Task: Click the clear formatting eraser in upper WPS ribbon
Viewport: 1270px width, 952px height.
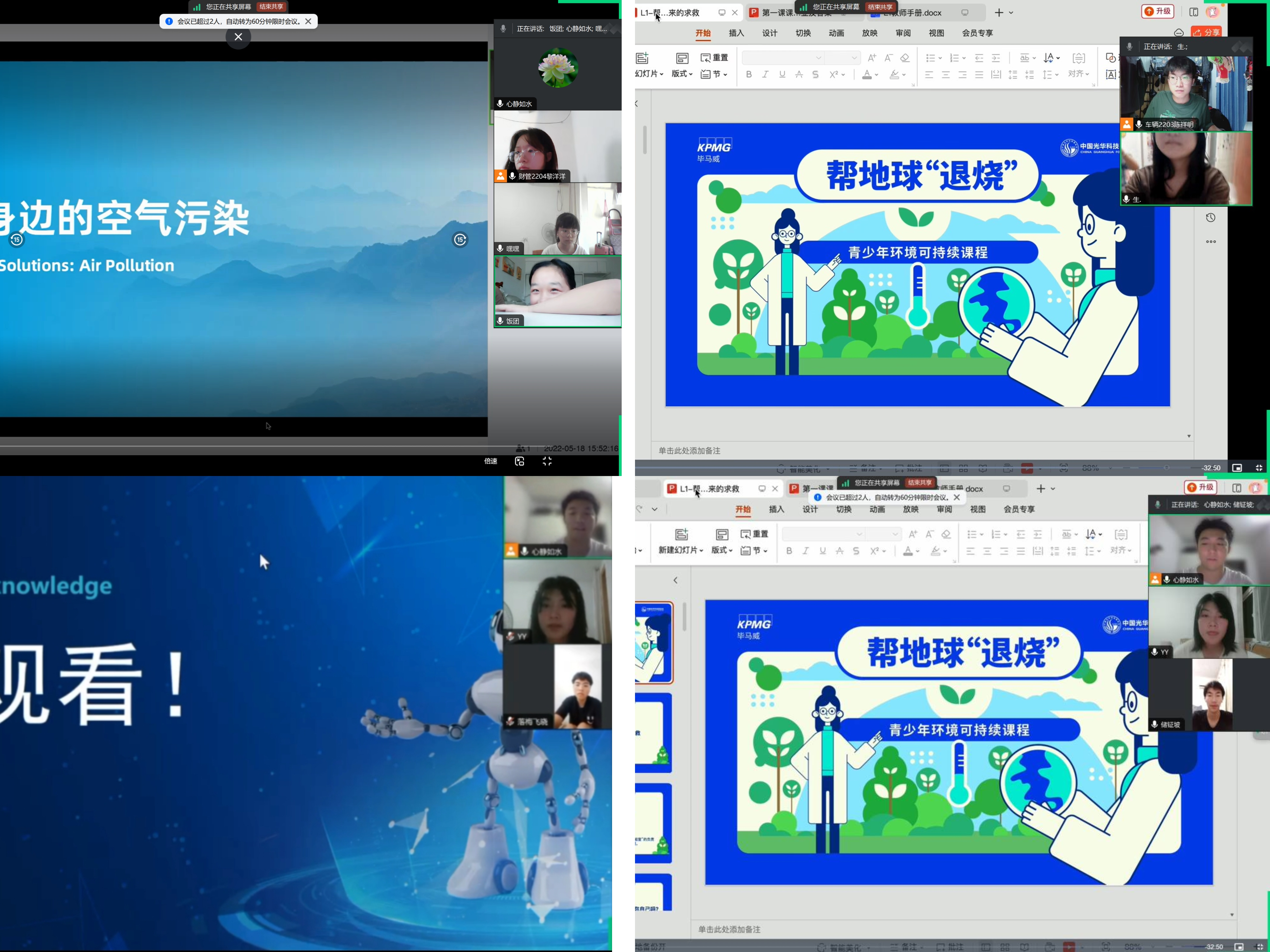Action: 905,58
